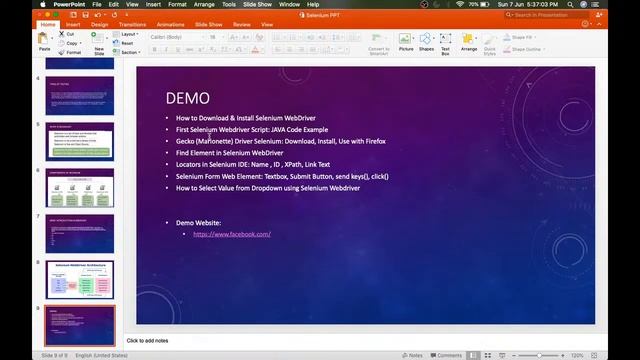The width and height of the screenshot is (640, 360).
Task: Toggle Italic formatting
Action: click(x=166, y=50)
